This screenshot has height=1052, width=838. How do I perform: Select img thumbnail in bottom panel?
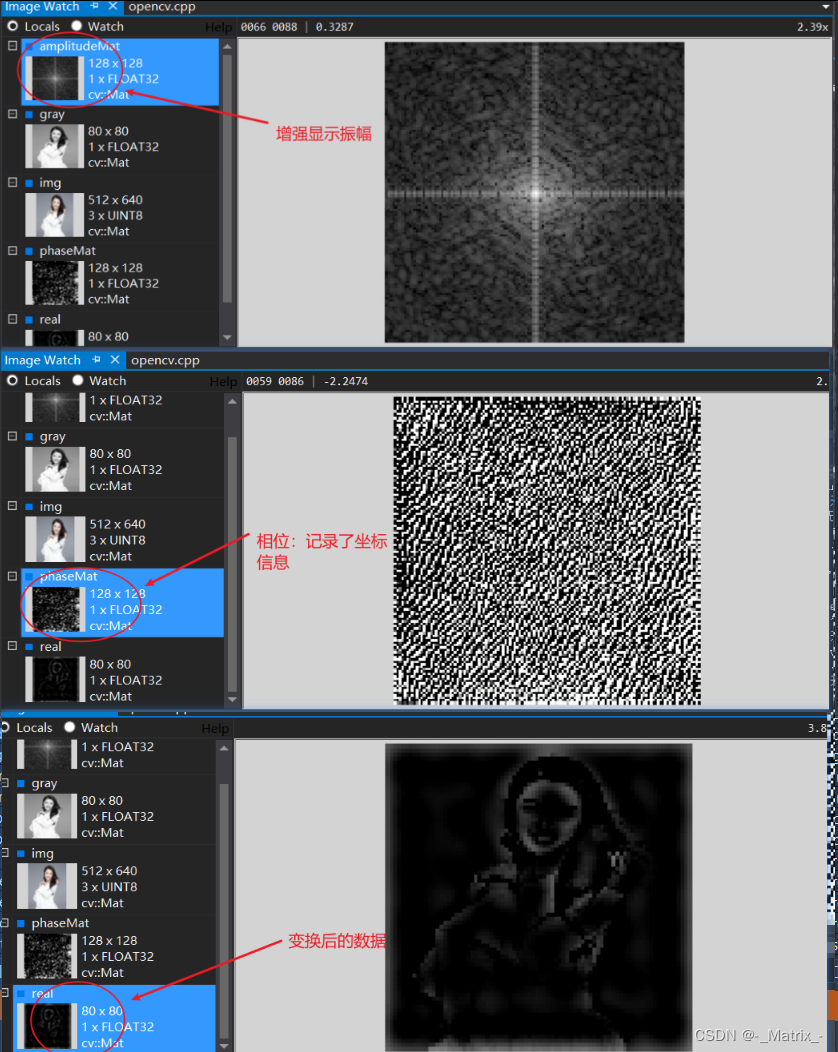point(47,886)
